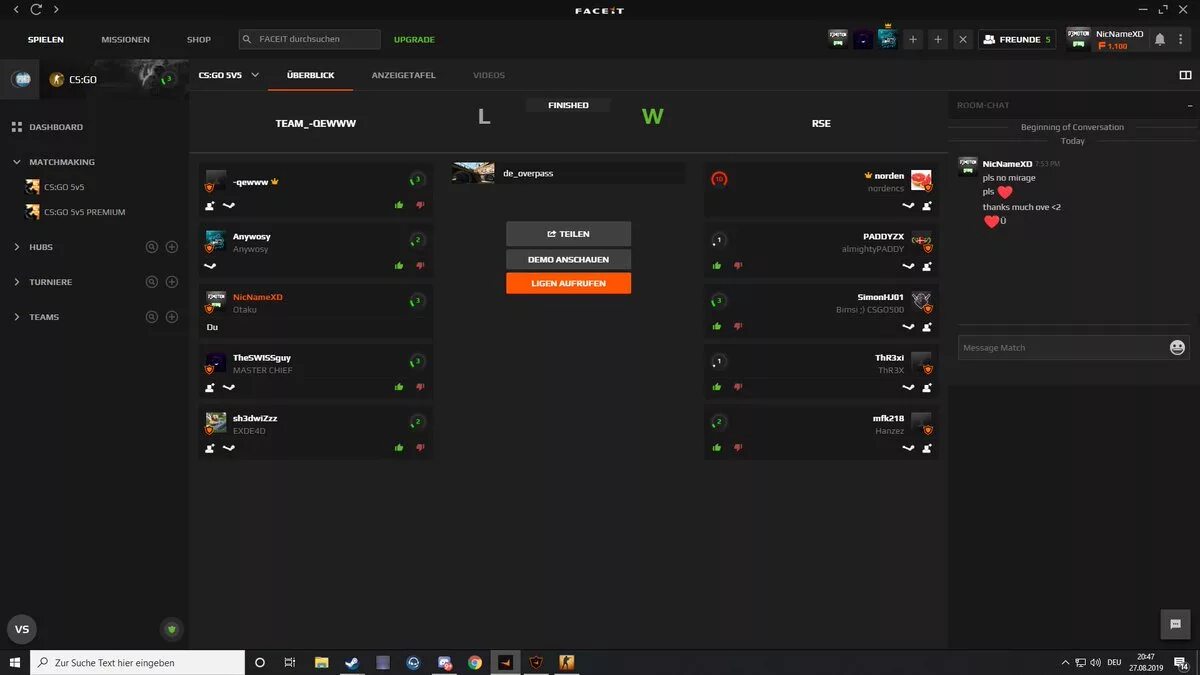
Task: Click the green anti-cheat shield icon
Action: coord(172,630)
